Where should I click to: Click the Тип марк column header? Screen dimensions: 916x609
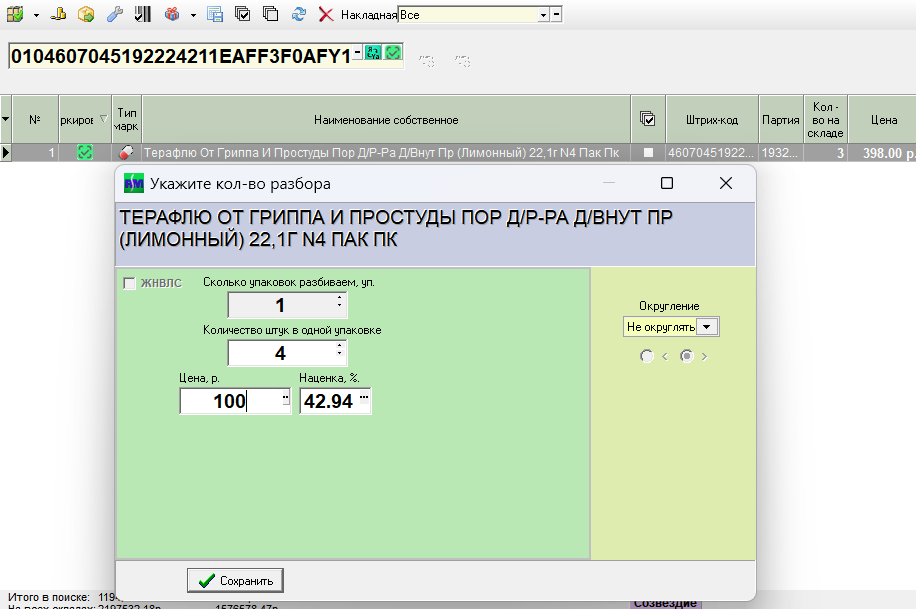pyautogui.click(x=127, y=119)
